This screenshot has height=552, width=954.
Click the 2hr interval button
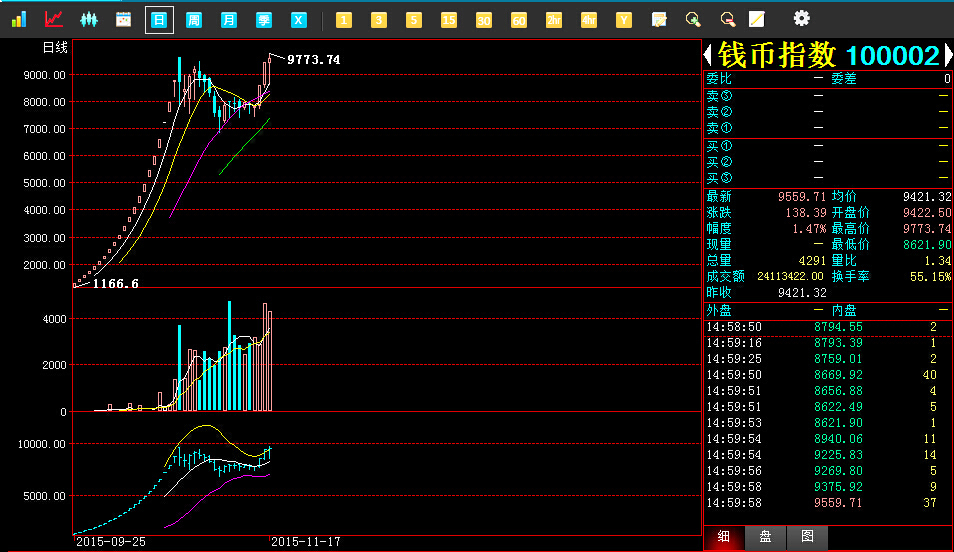pos(554,20)
